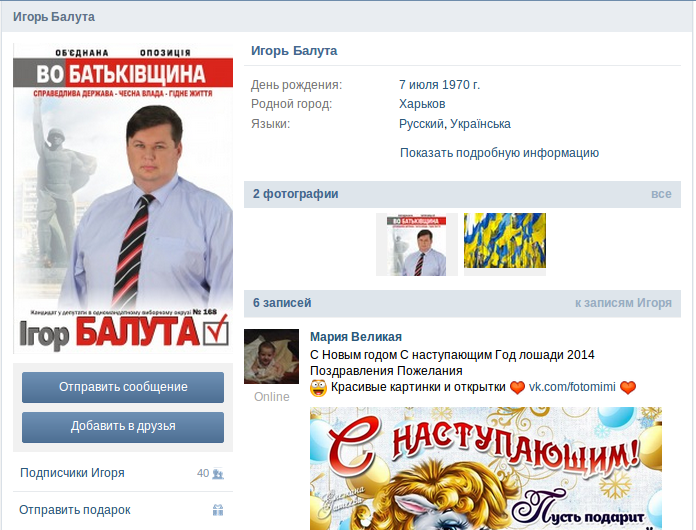Open the 'Подписчики Игоря' link
Viewport: 696px width, 530px height.
pos(72,473)
